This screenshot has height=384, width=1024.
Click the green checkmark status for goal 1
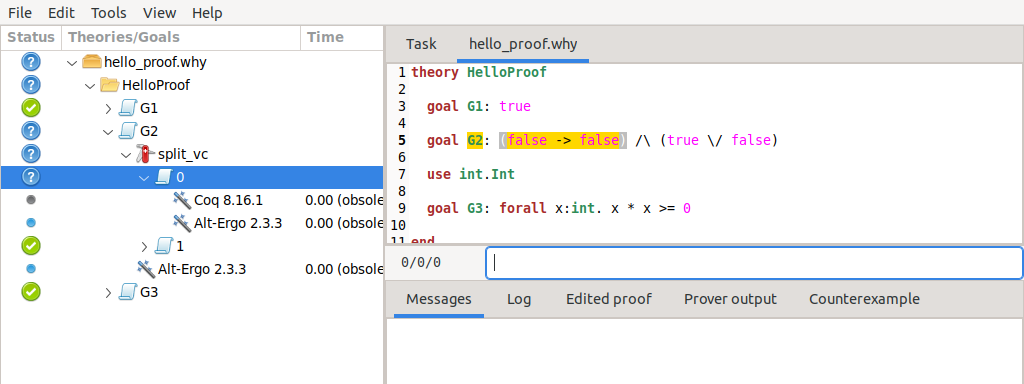(x=31, y=246)
